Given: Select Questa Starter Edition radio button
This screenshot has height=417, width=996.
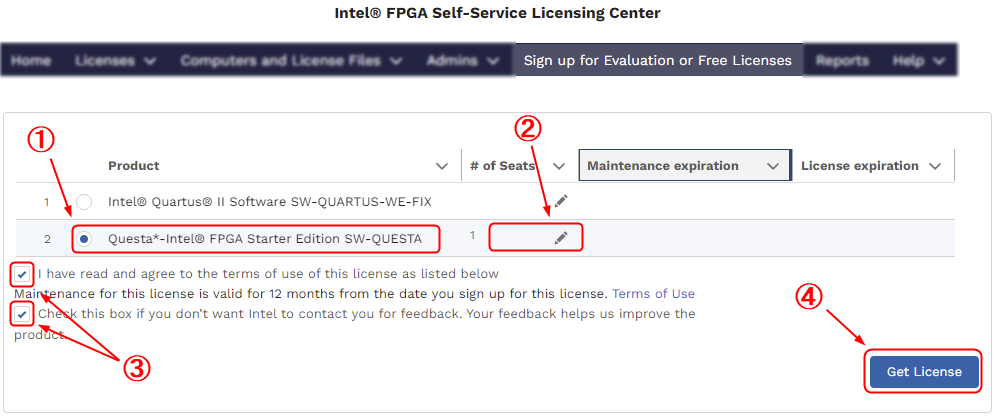Looking at the screenshot, I should (84, 239).
